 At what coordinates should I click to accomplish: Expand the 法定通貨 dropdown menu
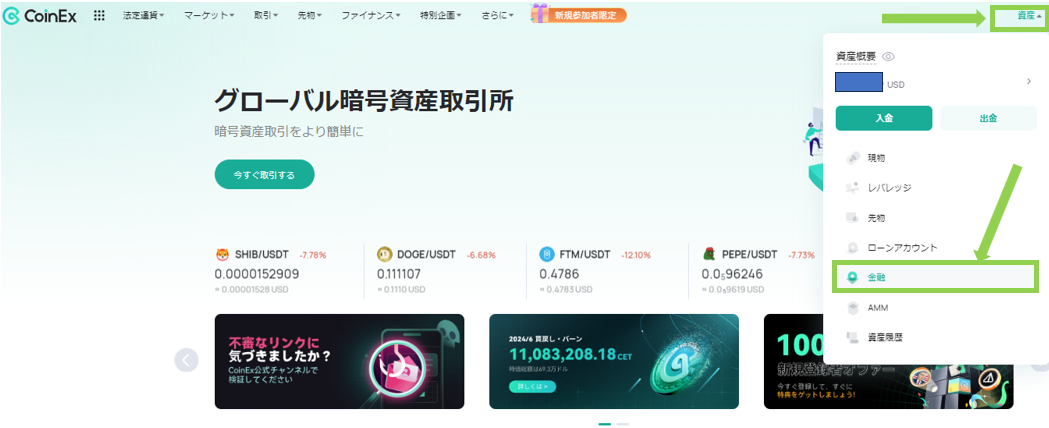click(x=145, y=15)
